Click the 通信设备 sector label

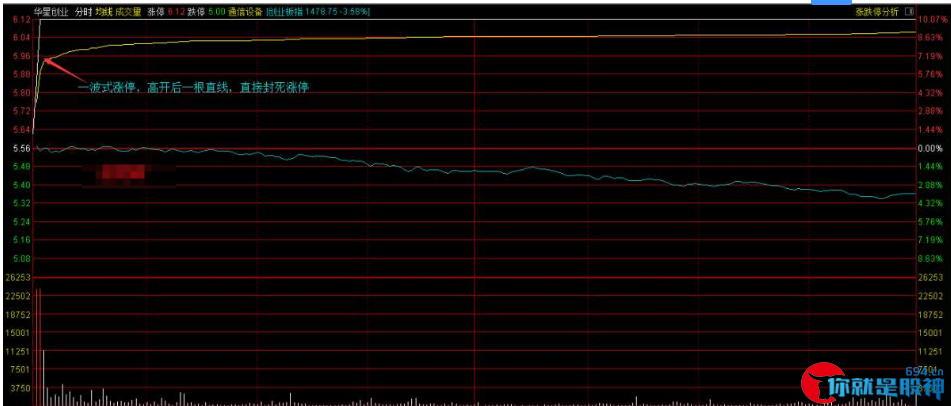(244, 12)
